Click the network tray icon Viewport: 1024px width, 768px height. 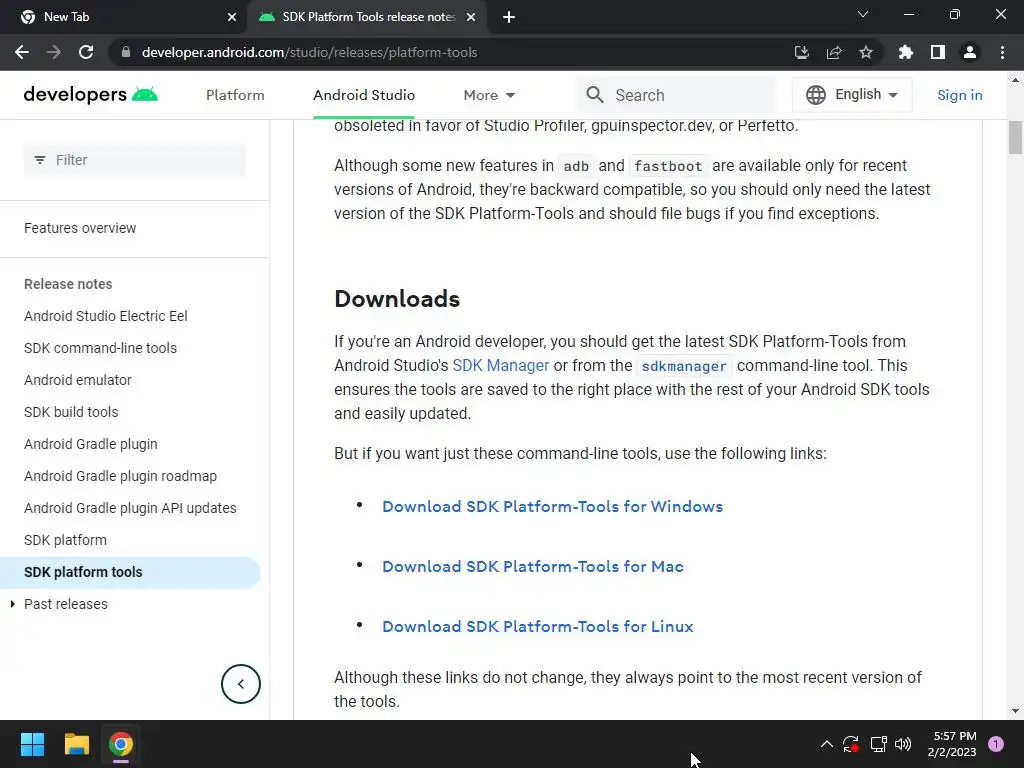(878, 744)
